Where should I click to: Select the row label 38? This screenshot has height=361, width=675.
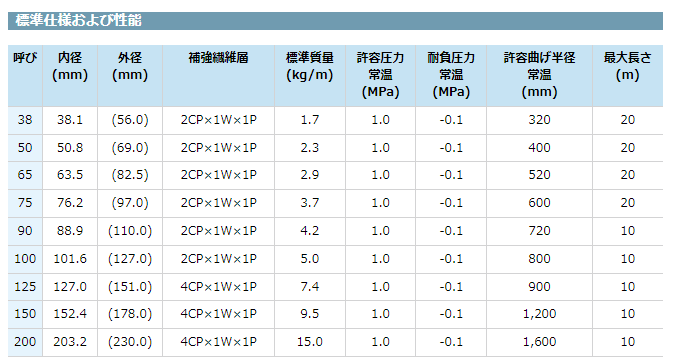(x=25, y=120)
